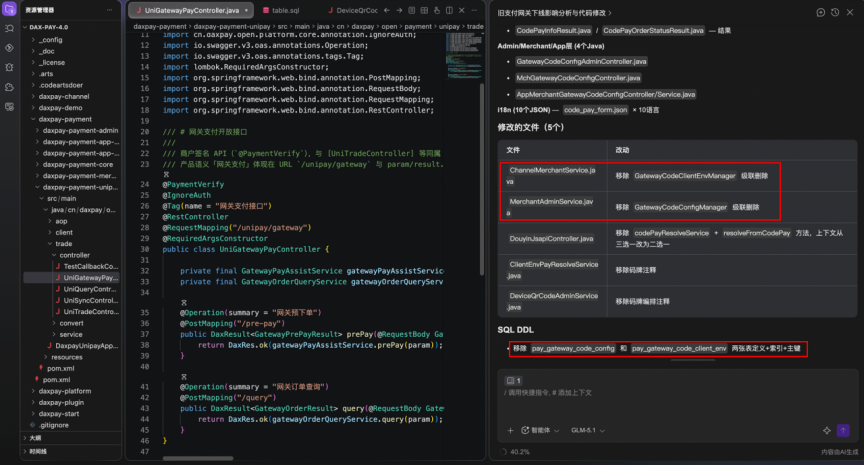Image resolution: width=864 pixels, height=466 pixels.
Task: Click the editor horizontal scrollbar
Action: 197,458
